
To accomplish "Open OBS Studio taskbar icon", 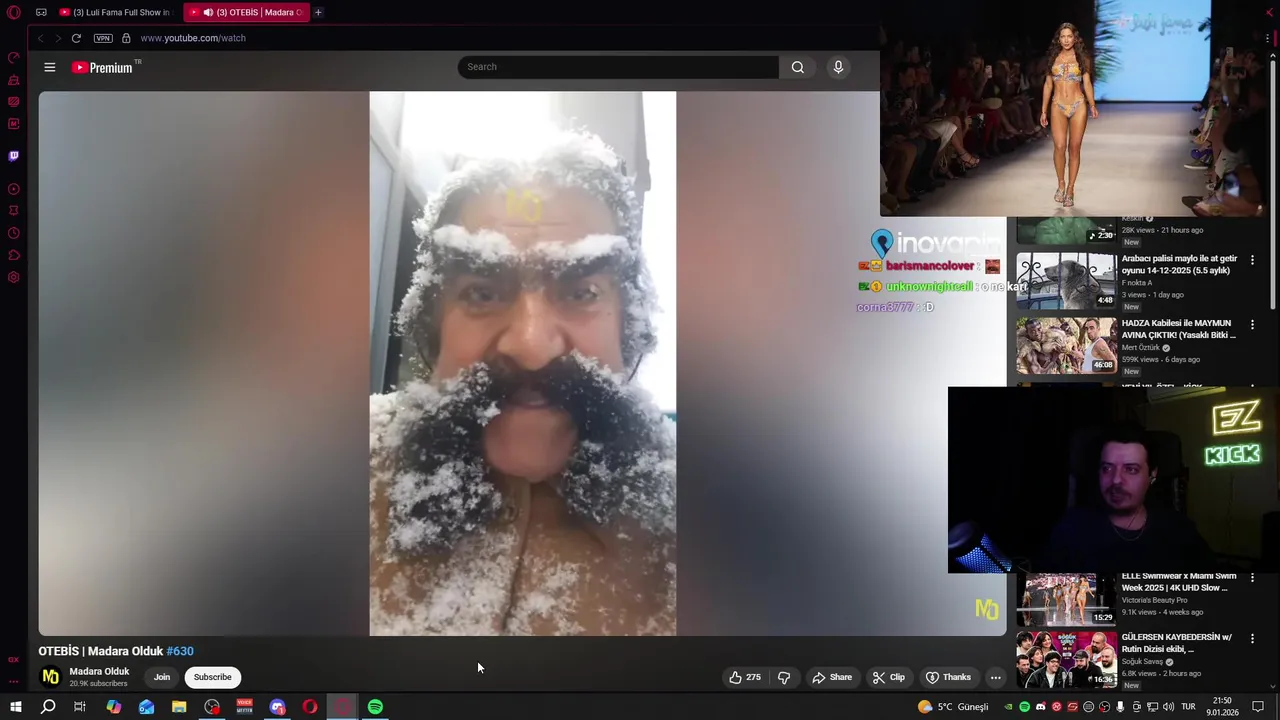I will (212, 707).
